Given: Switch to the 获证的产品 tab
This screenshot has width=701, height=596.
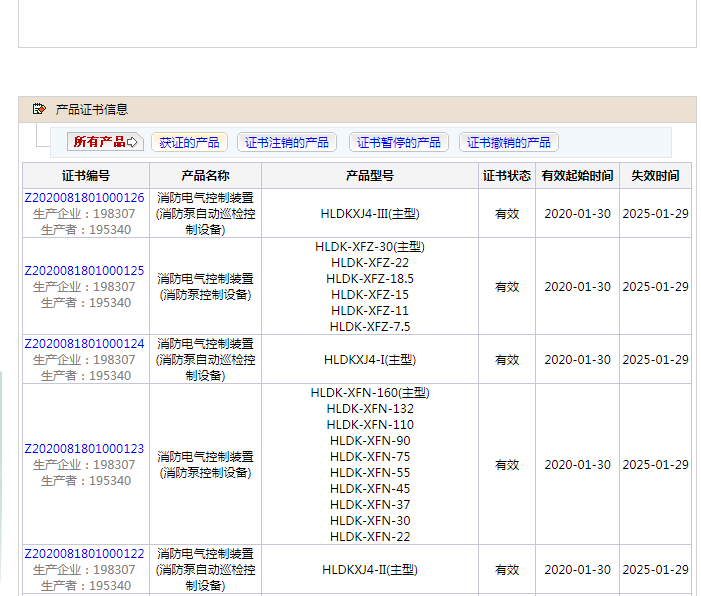Looking at the screenshot, I should 189,142.
